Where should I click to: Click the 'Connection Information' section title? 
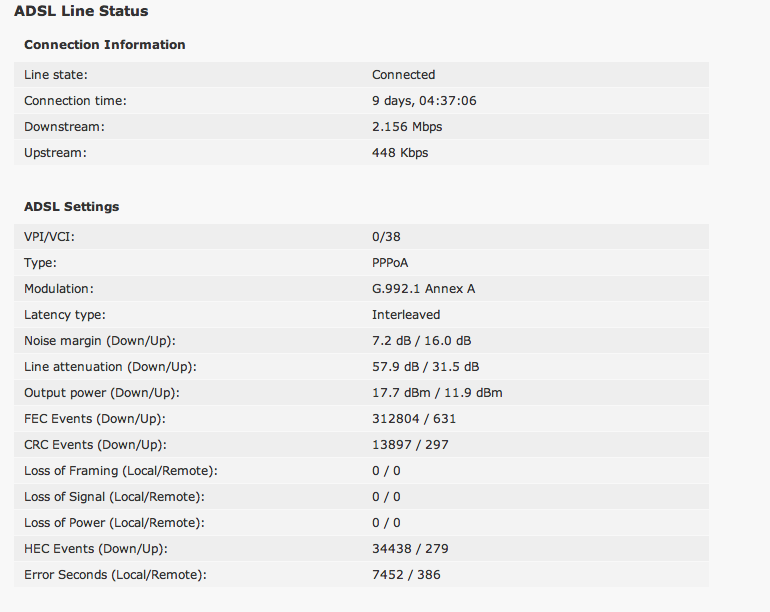pos(105,45)
